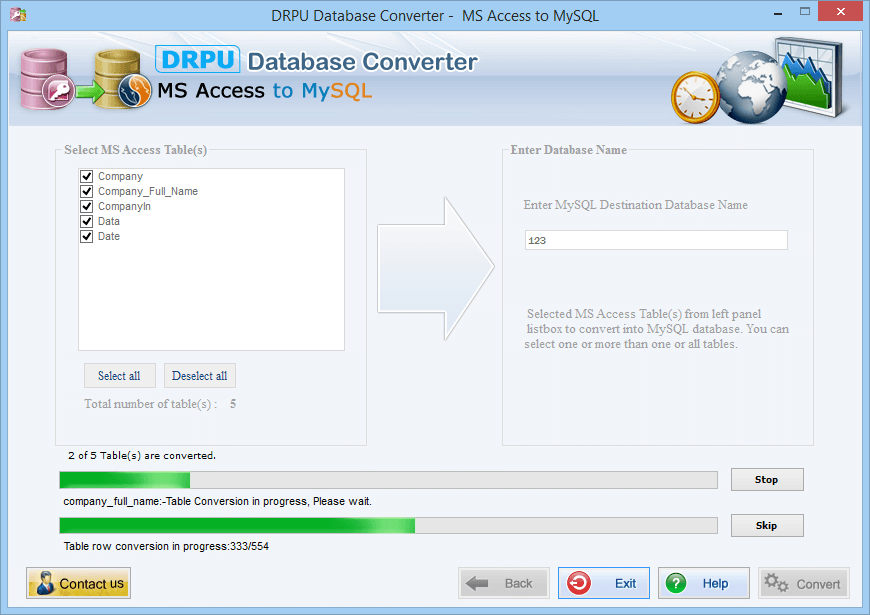The width and height of the screenshot is (870, 615).
Task: Click the 'Table row conversion in progress:333/554' text
Action: tap(166, 547)
